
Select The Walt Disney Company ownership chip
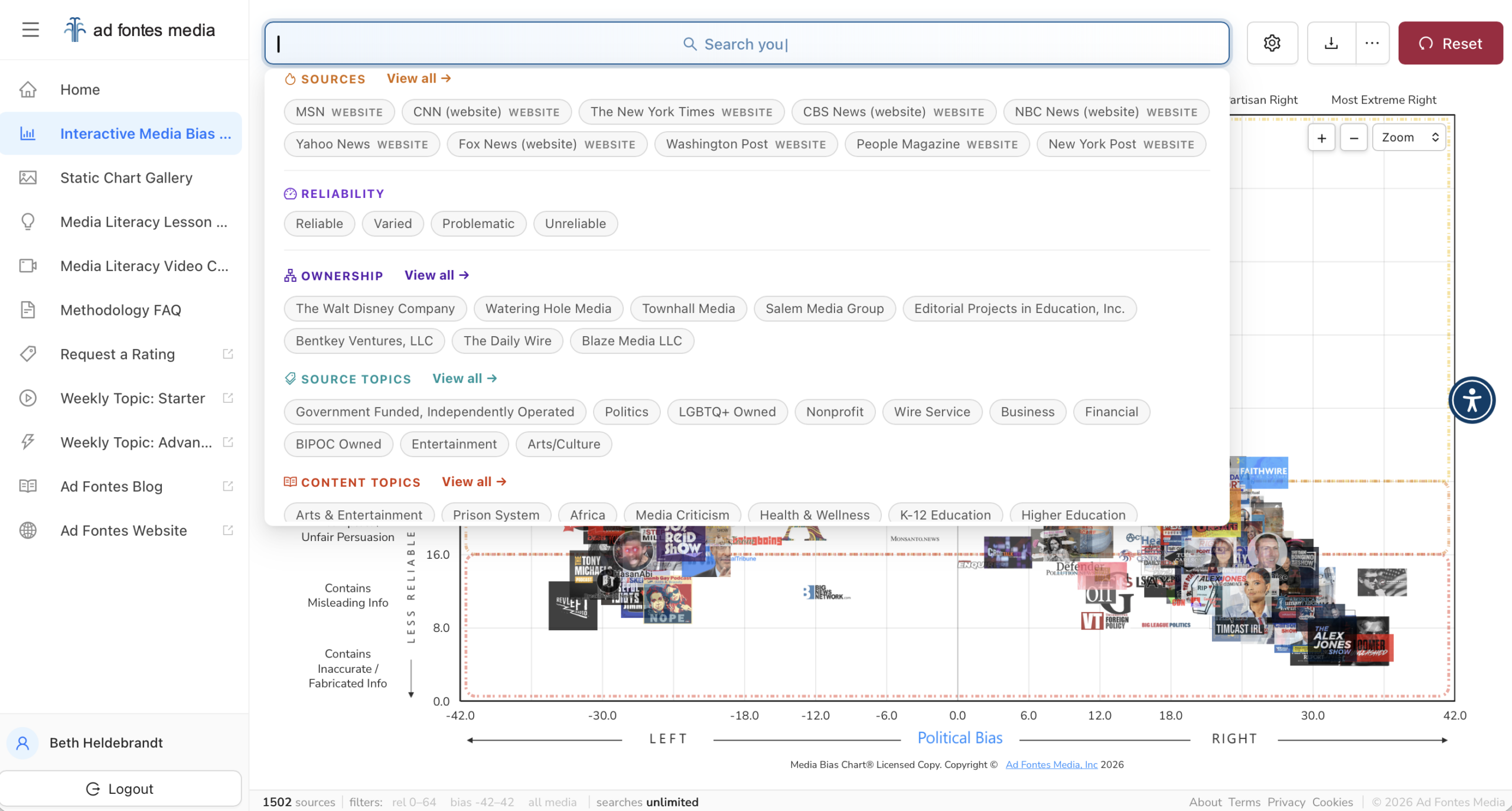[x=375, y=308]
